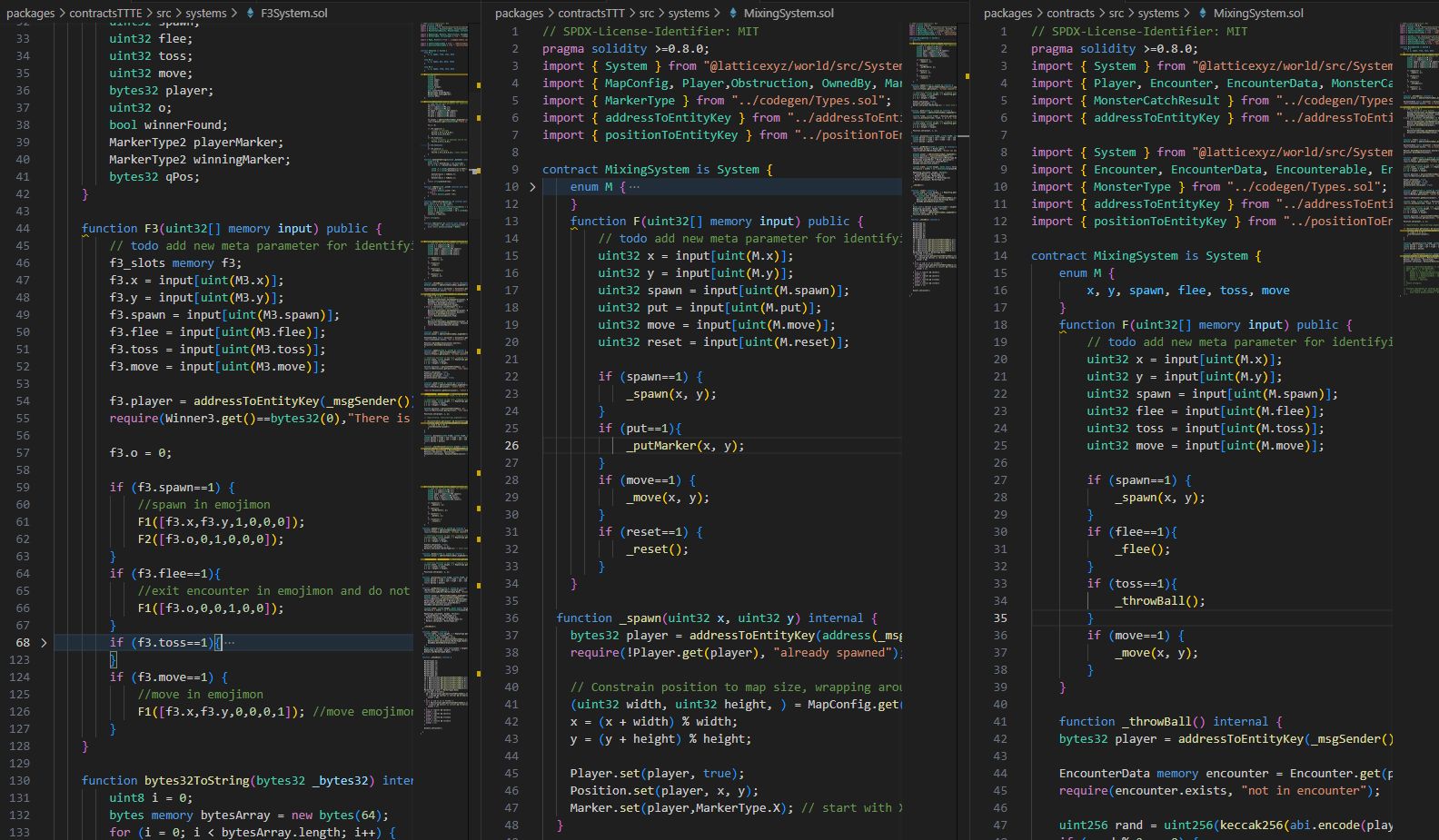Screen dimensions: 1439x840
Task: Click 'x = (x + width) % width;' line
Action: click(x=654, y=722)
